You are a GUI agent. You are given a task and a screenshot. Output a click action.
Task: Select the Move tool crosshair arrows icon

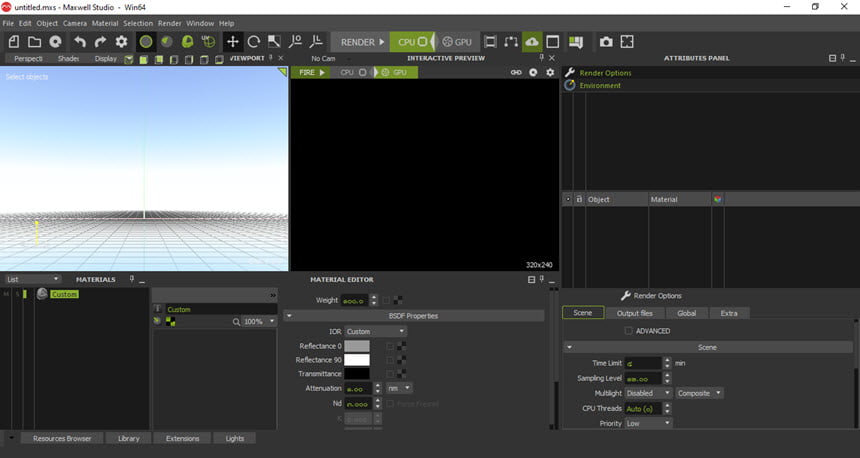pyautogui.click(x=233, y=42)
